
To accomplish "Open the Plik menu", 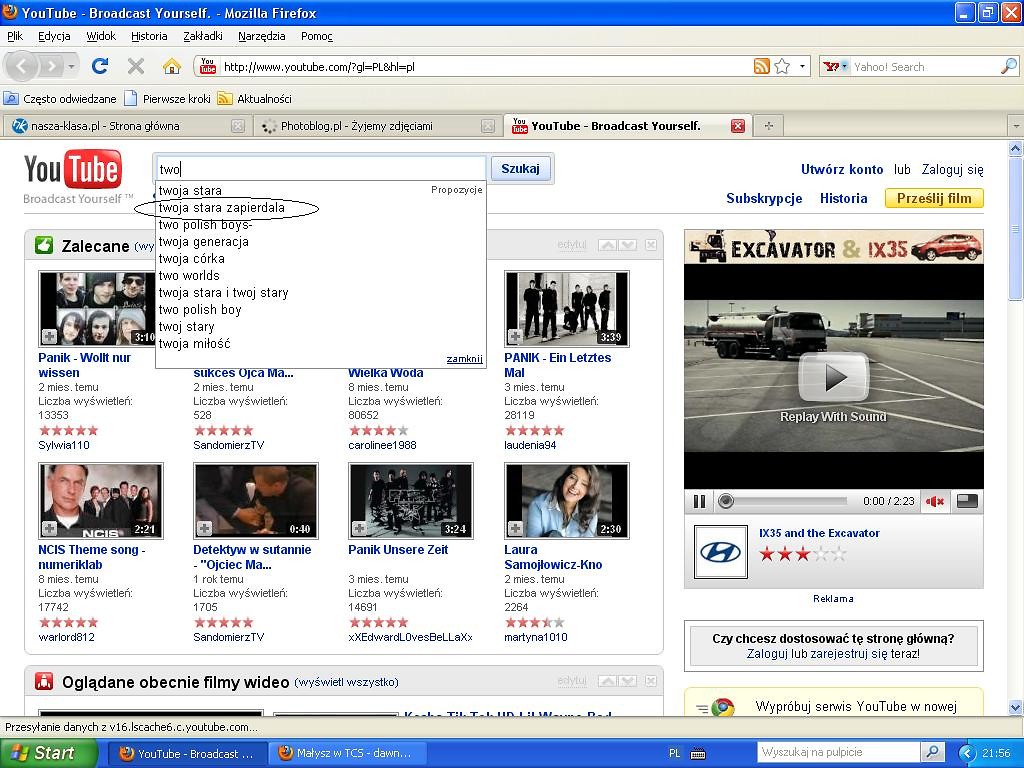I will pos(15,36).
